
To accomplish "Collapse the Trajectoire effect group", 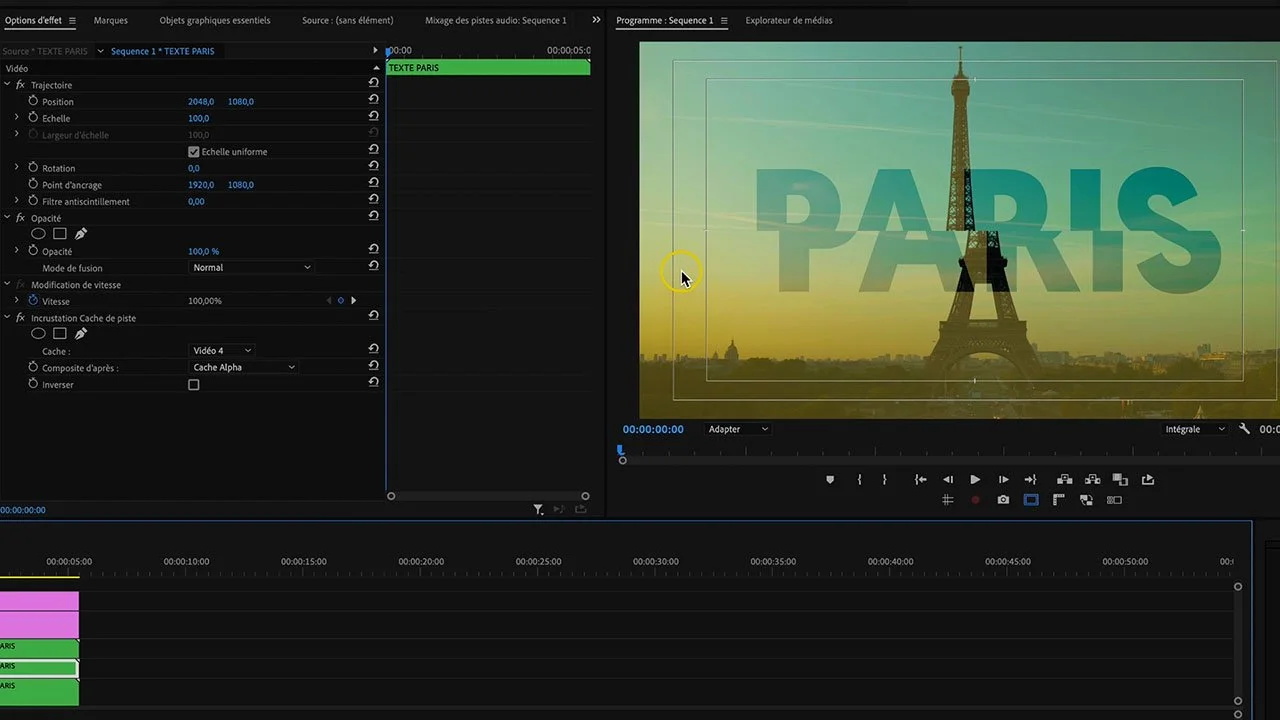I will click(7, 85).
